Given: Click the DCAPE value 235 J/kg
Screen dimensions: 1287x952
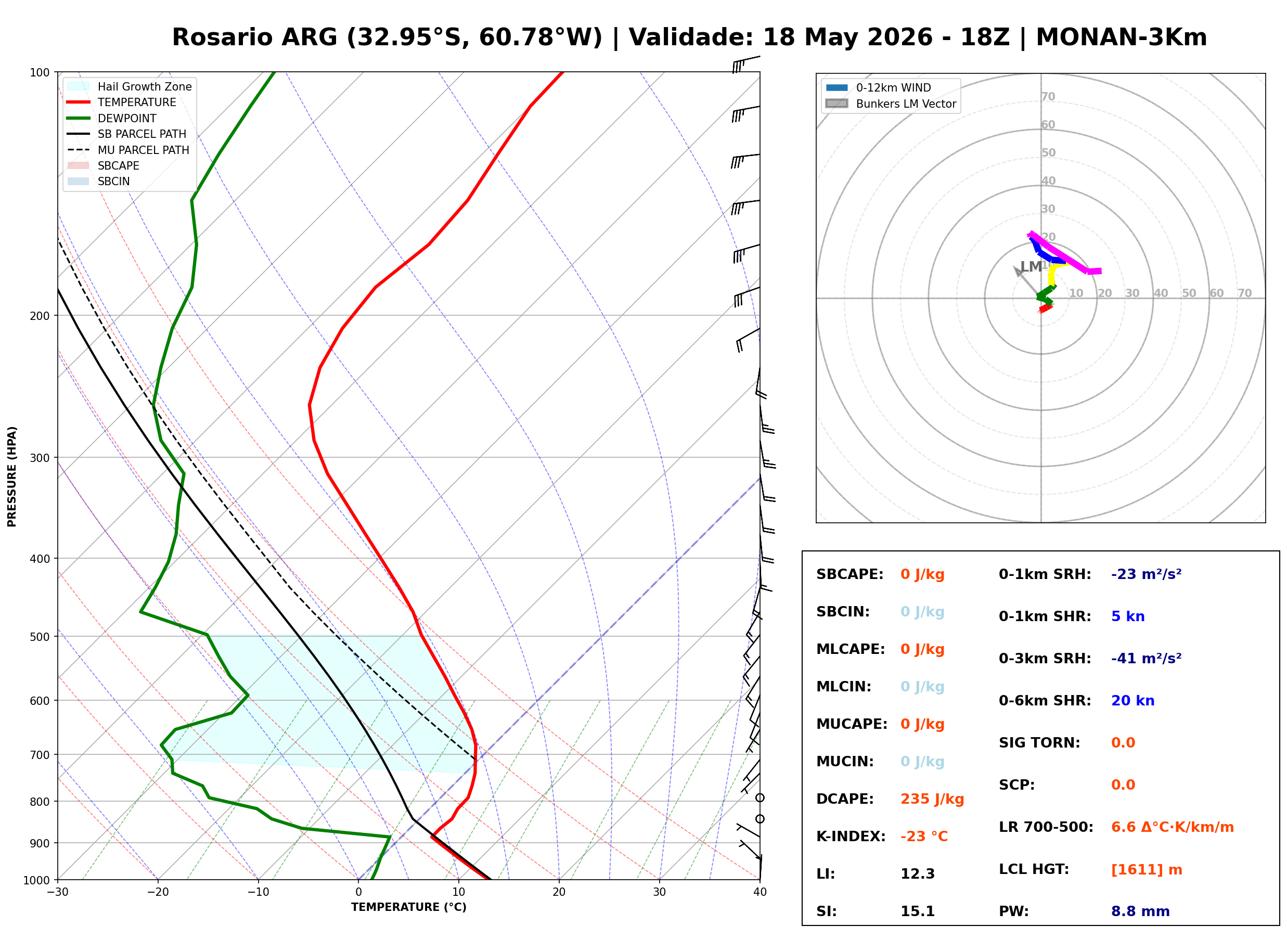Looking at the screenshot, I should pos(932,799).
